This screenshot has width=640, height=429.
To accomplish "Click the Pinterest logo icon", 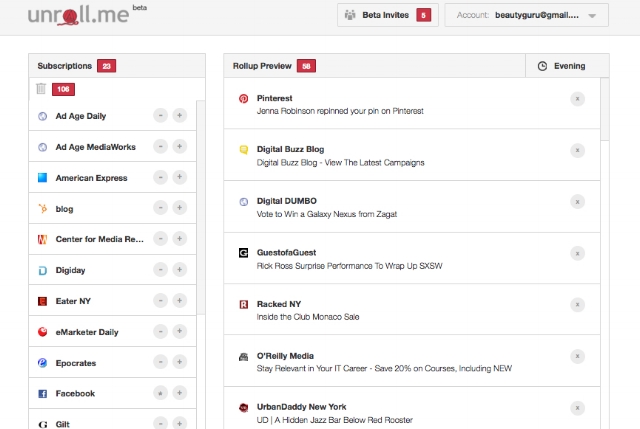I will click(x=243, y=98).
